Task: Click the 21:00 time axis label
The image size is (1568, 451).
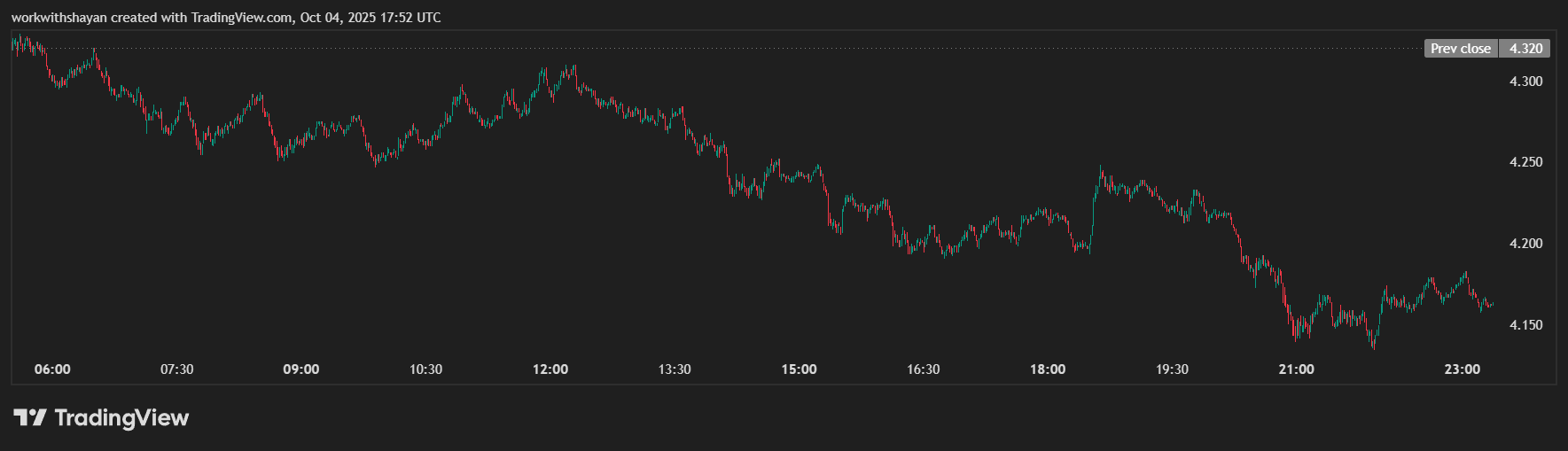Action: [1296, 369]
